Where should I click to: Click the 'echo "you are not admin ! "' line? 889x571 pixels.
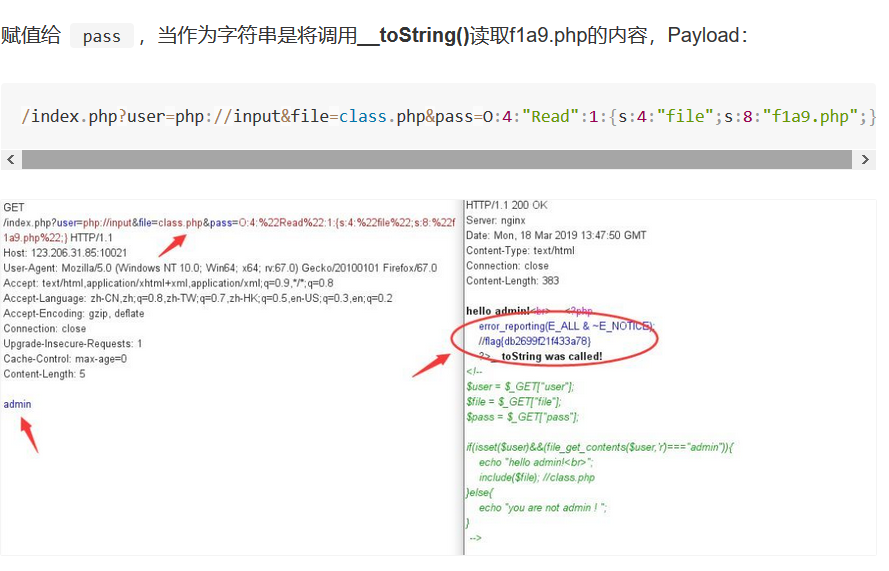pyautogui.click(x=543, y=508)
